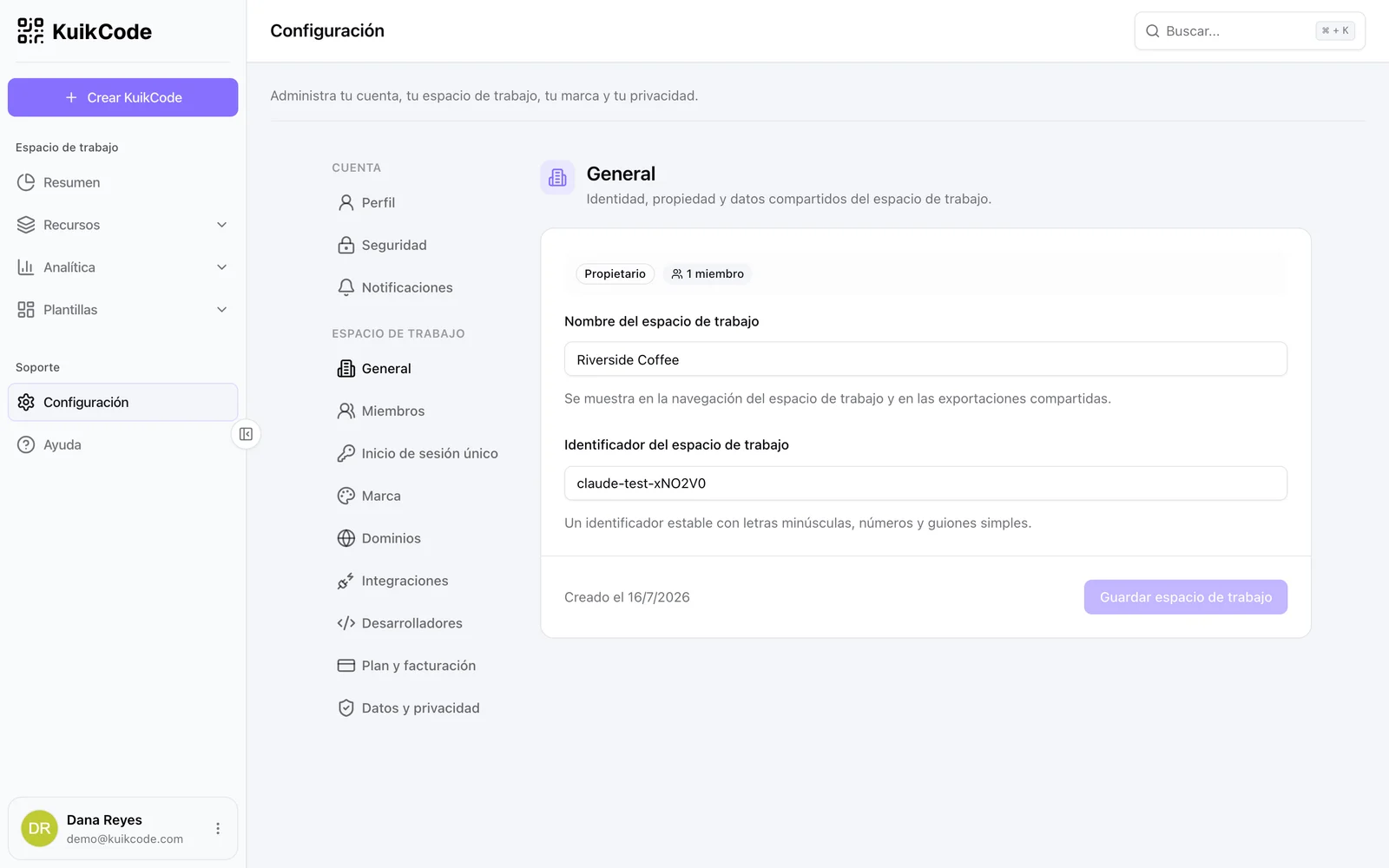Click the KuikCode QR logo icon
Viewport: 1389px width, 868px height.
point(30,31)
